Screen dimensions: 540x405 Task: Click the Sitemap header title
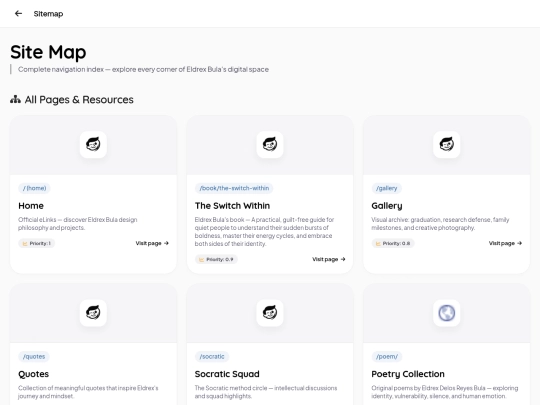[48, 14]
